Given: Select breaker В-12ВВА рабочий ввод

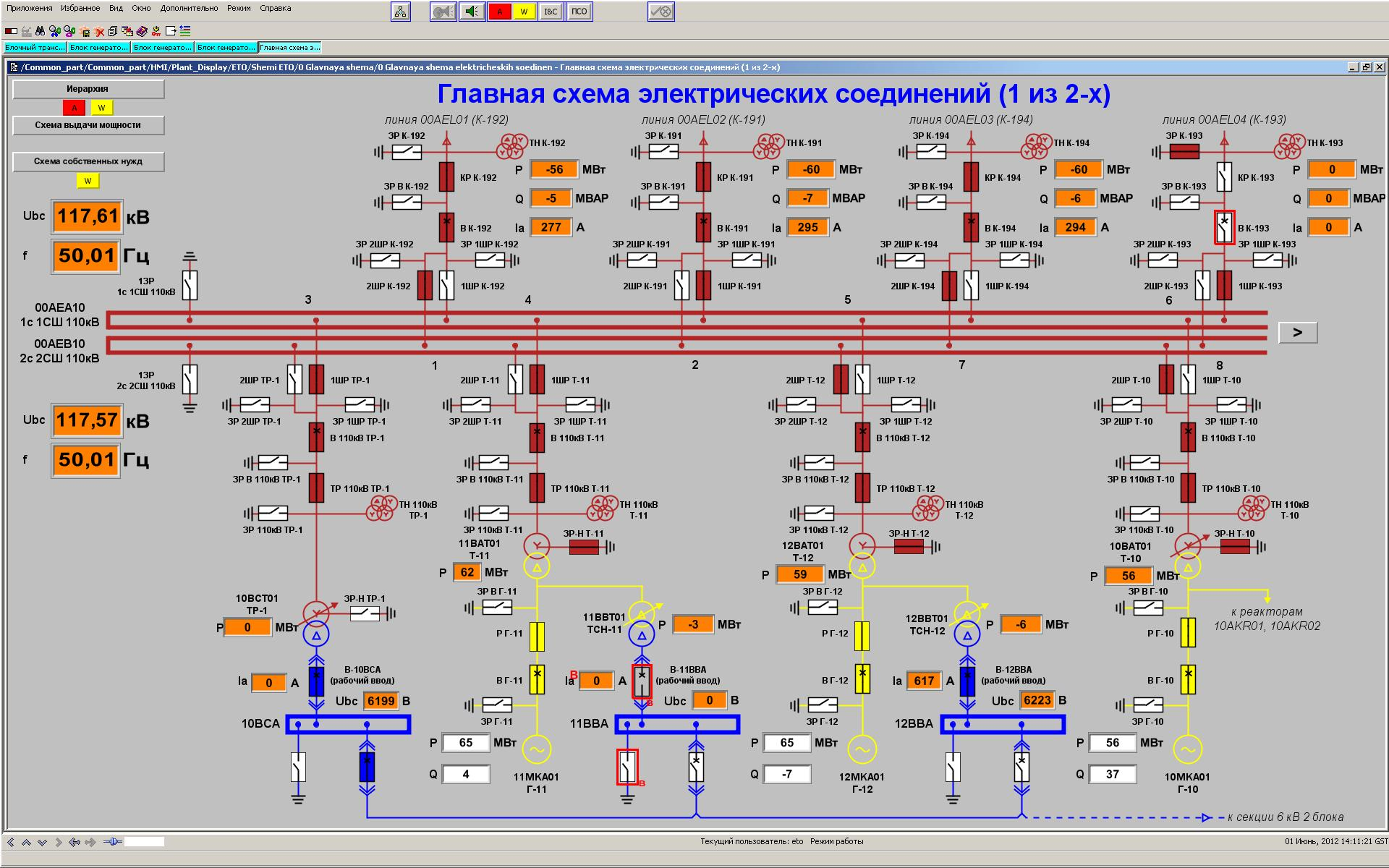Looking at the screenshot, I should [x=967, y=681].
